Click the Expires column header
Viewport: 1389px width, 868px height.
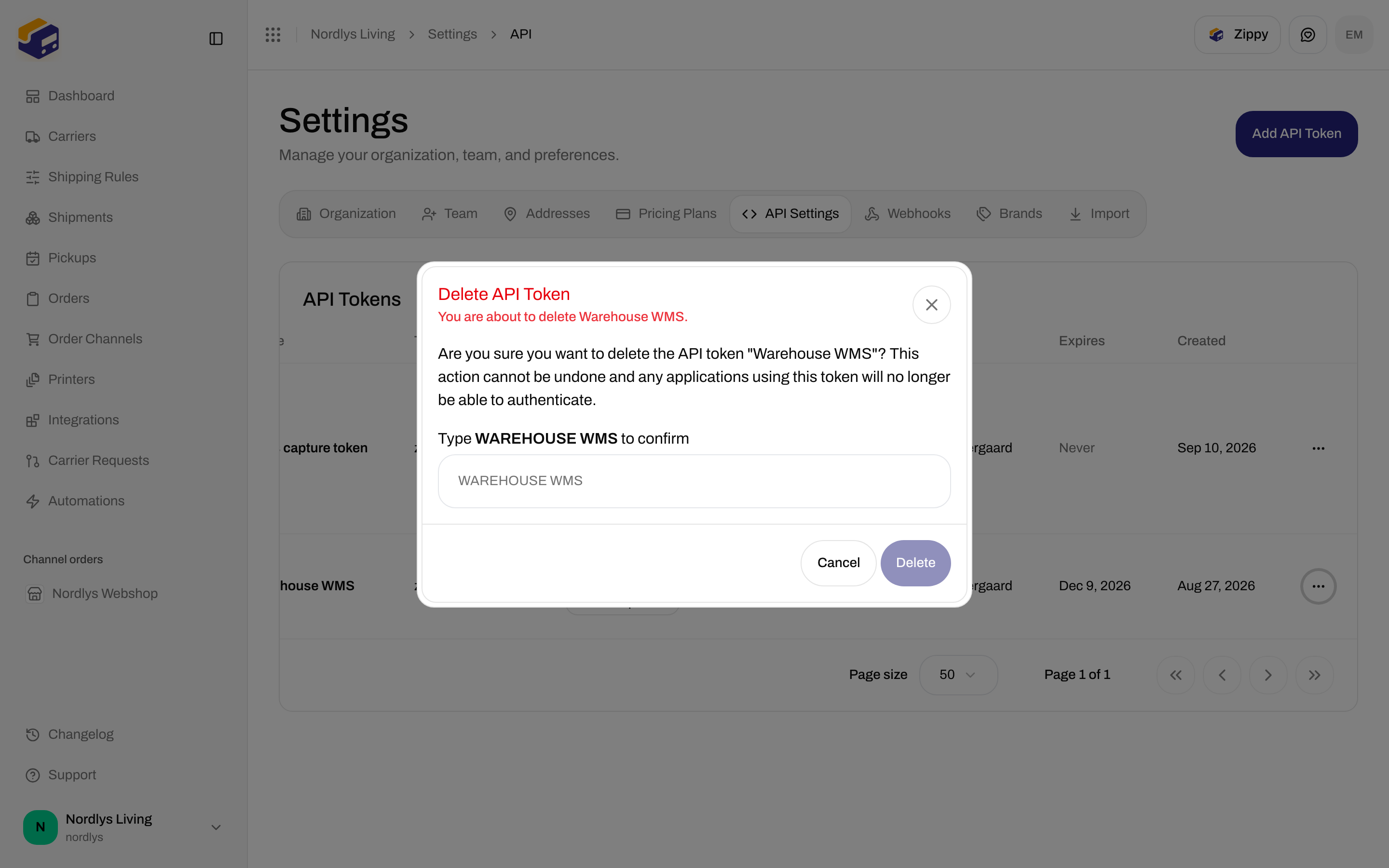1081,341
